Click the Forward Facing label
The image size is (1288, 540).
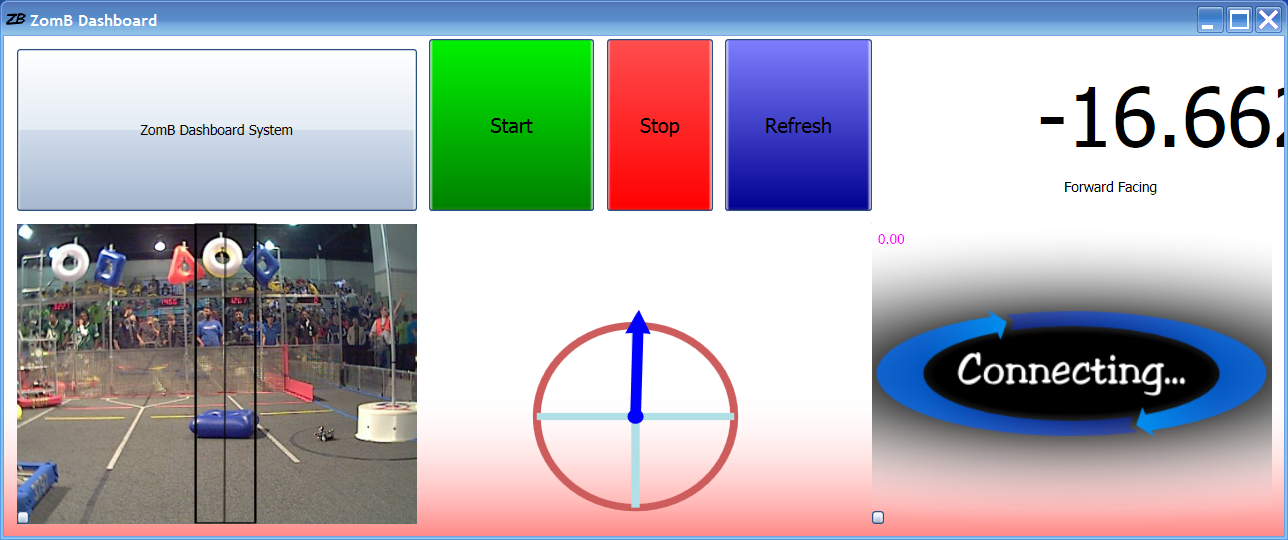1110,187
